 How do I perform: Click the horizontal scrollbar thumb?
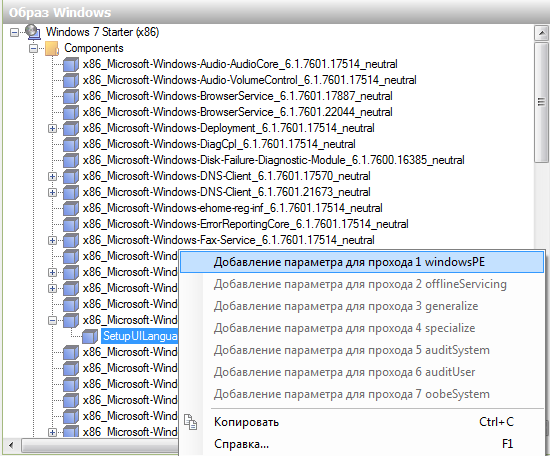coord(100,446)
